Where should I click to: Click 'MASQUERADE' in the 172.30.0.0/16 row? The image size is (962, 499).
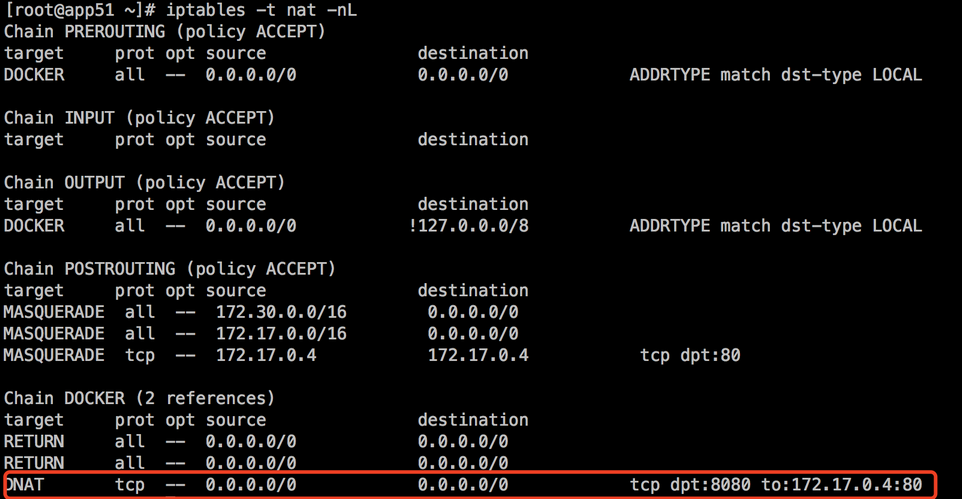pyautogui.click(x=54, y=312)
